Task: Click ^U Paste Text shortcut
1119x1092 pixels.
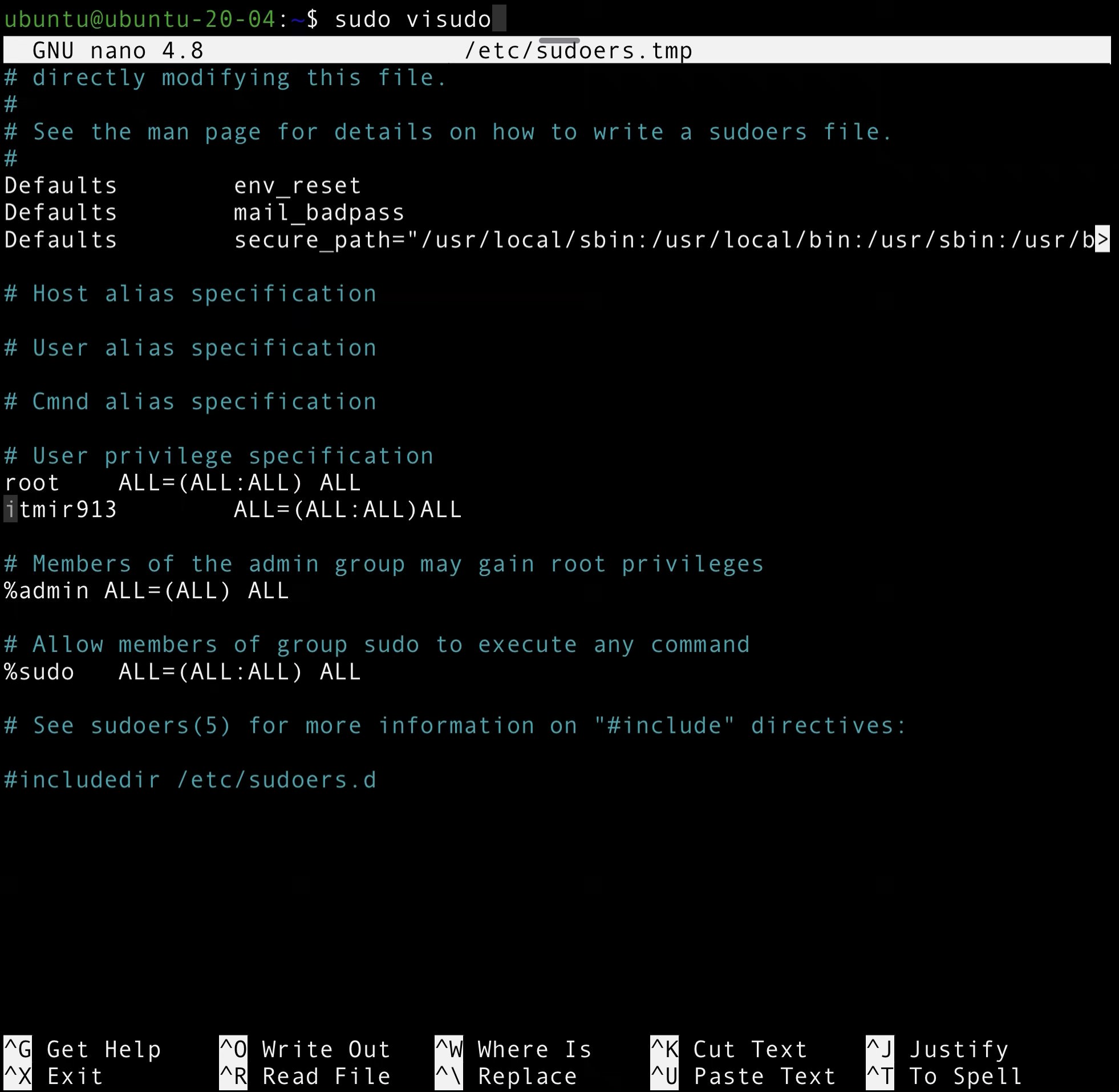Action: point(743,1076)
